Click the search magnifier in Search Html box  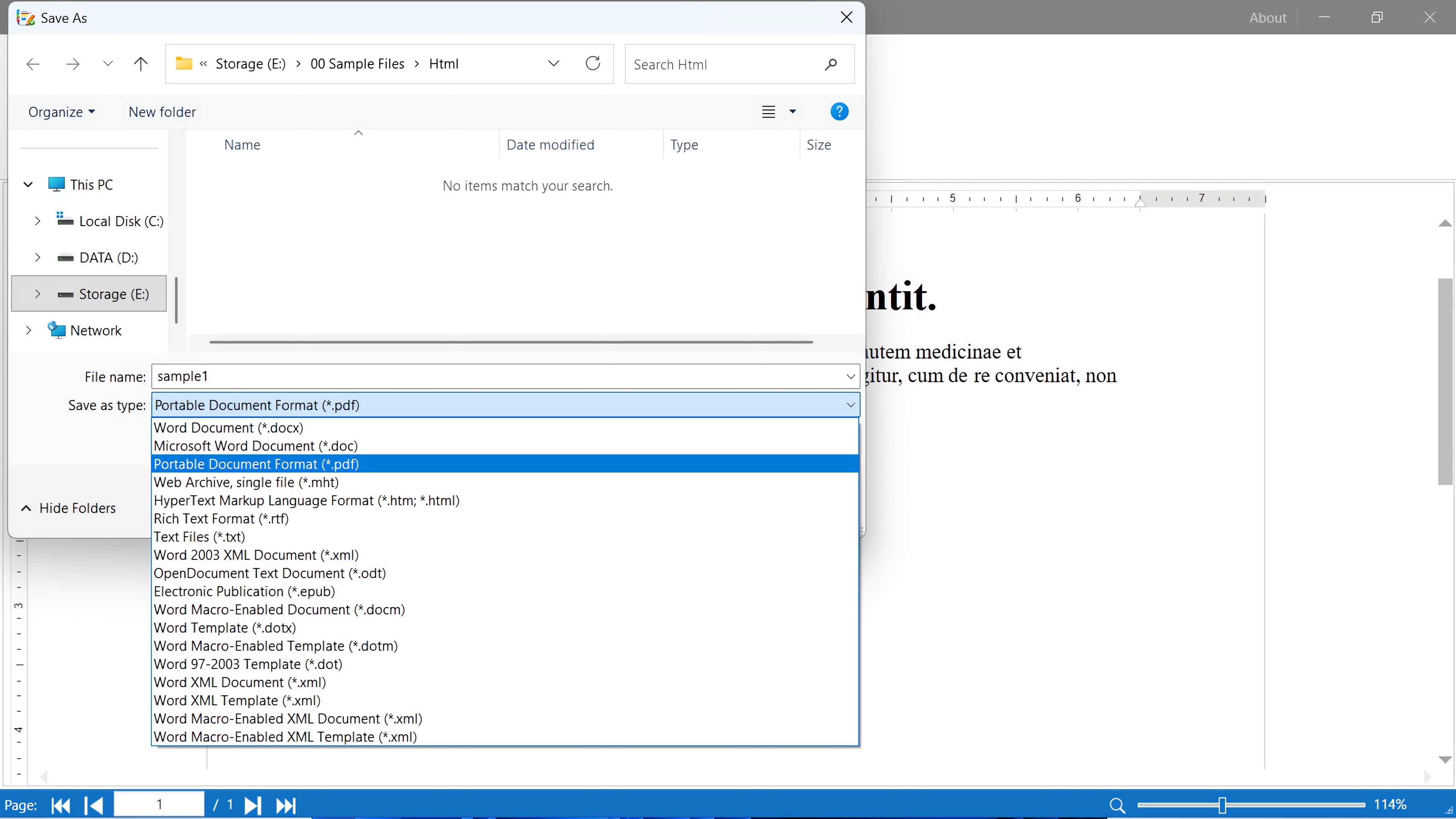coord(830,64)
